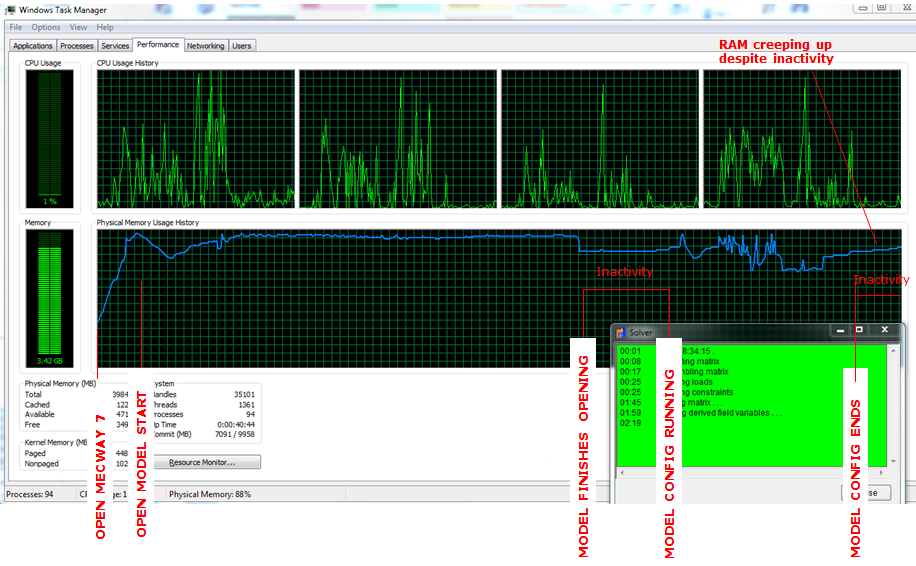Click Solver log scrollbar up arrow
The image size is (916, 566).
point(893,350)
